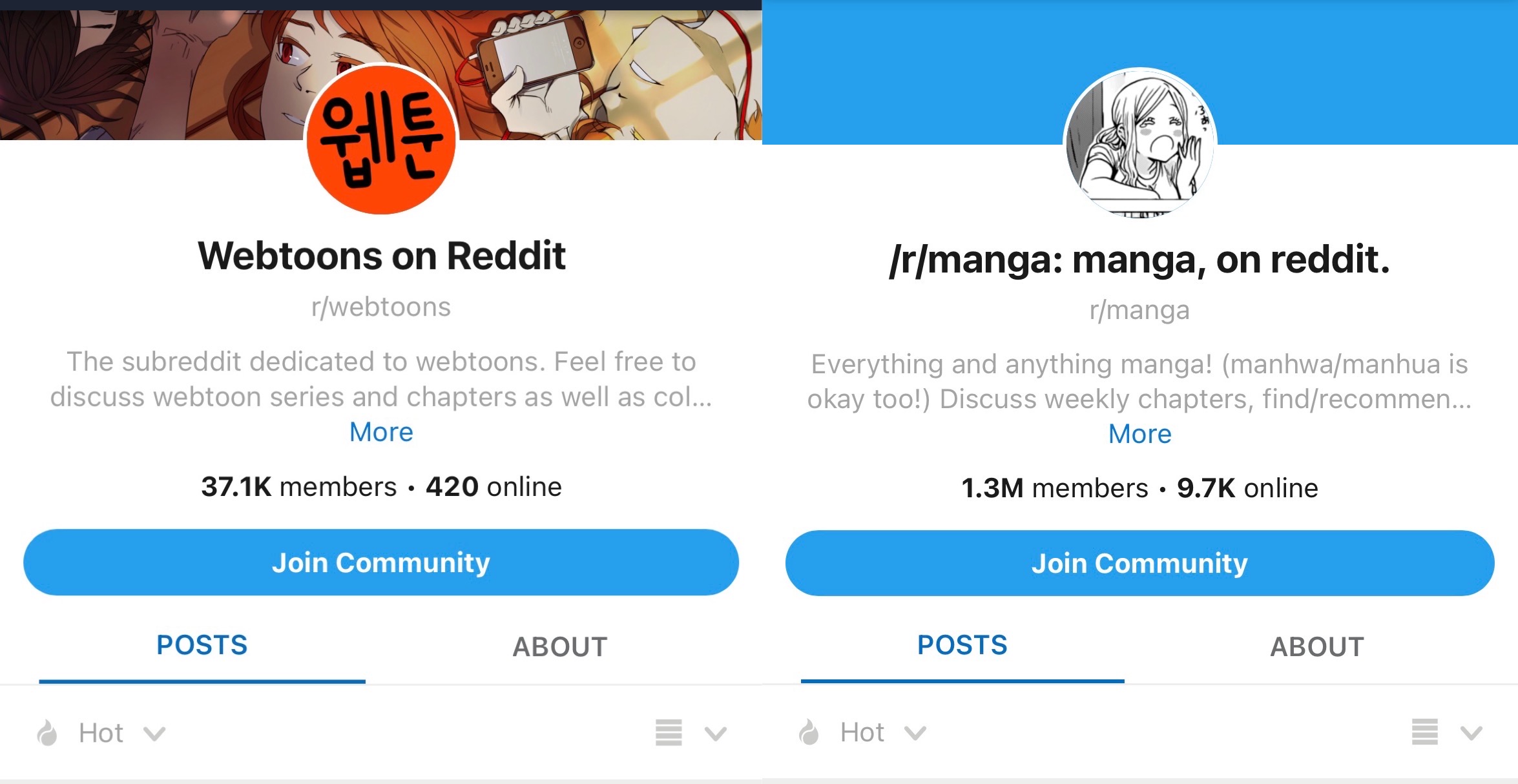The width and height of the screenshot is (1518, 784).
Task: Expand the view layout chevron in r/webtoons
Action: pos(716,734)
